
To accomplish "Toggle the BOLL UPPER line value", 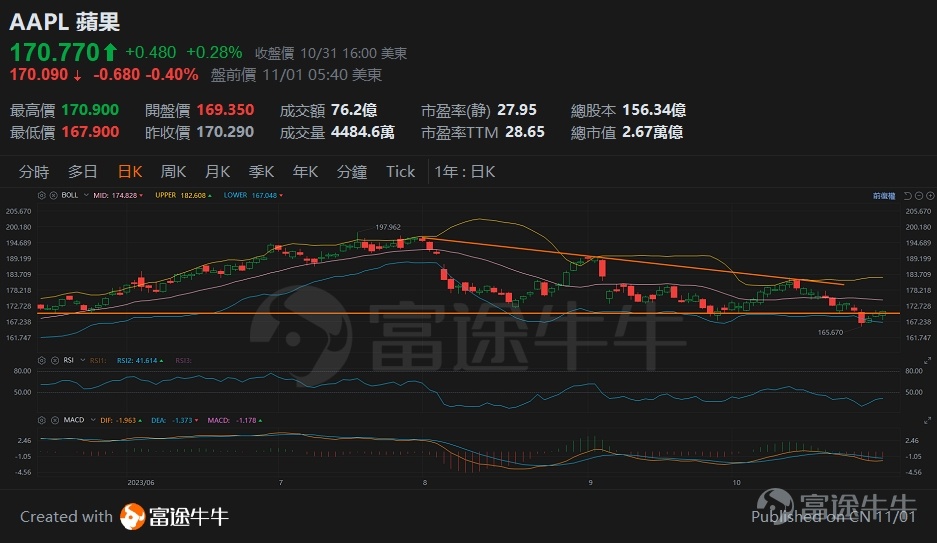I will [x=183, y=195].
